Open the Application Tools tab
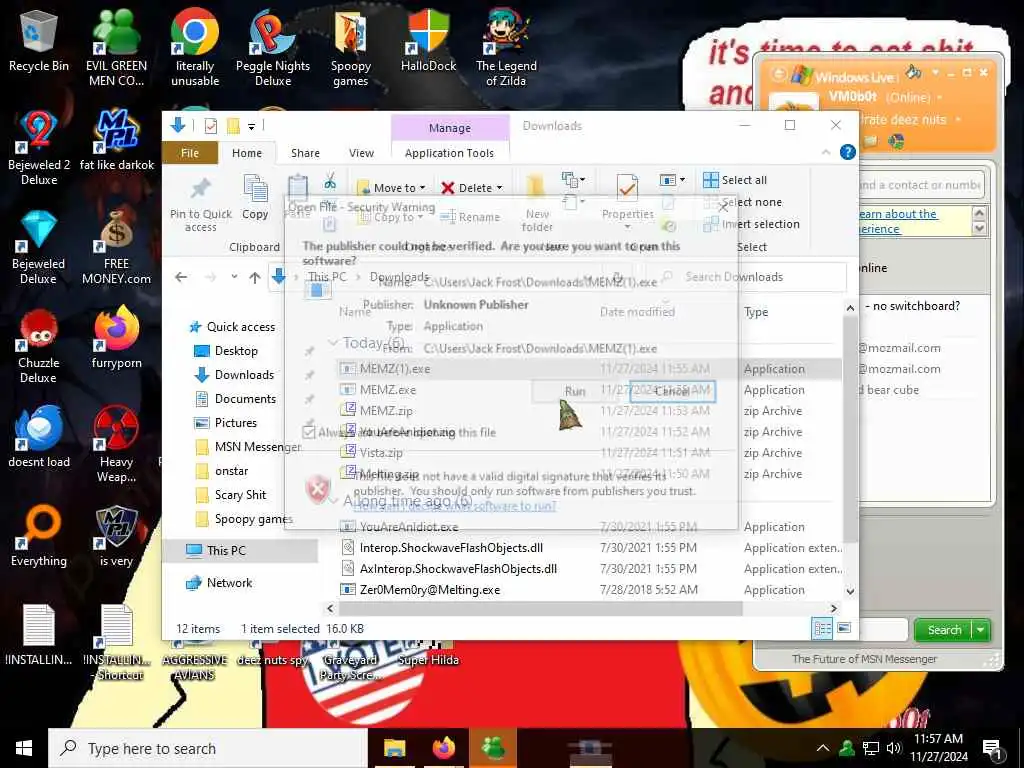Viewport: 1024px width, 768px height. pos(449,153)
